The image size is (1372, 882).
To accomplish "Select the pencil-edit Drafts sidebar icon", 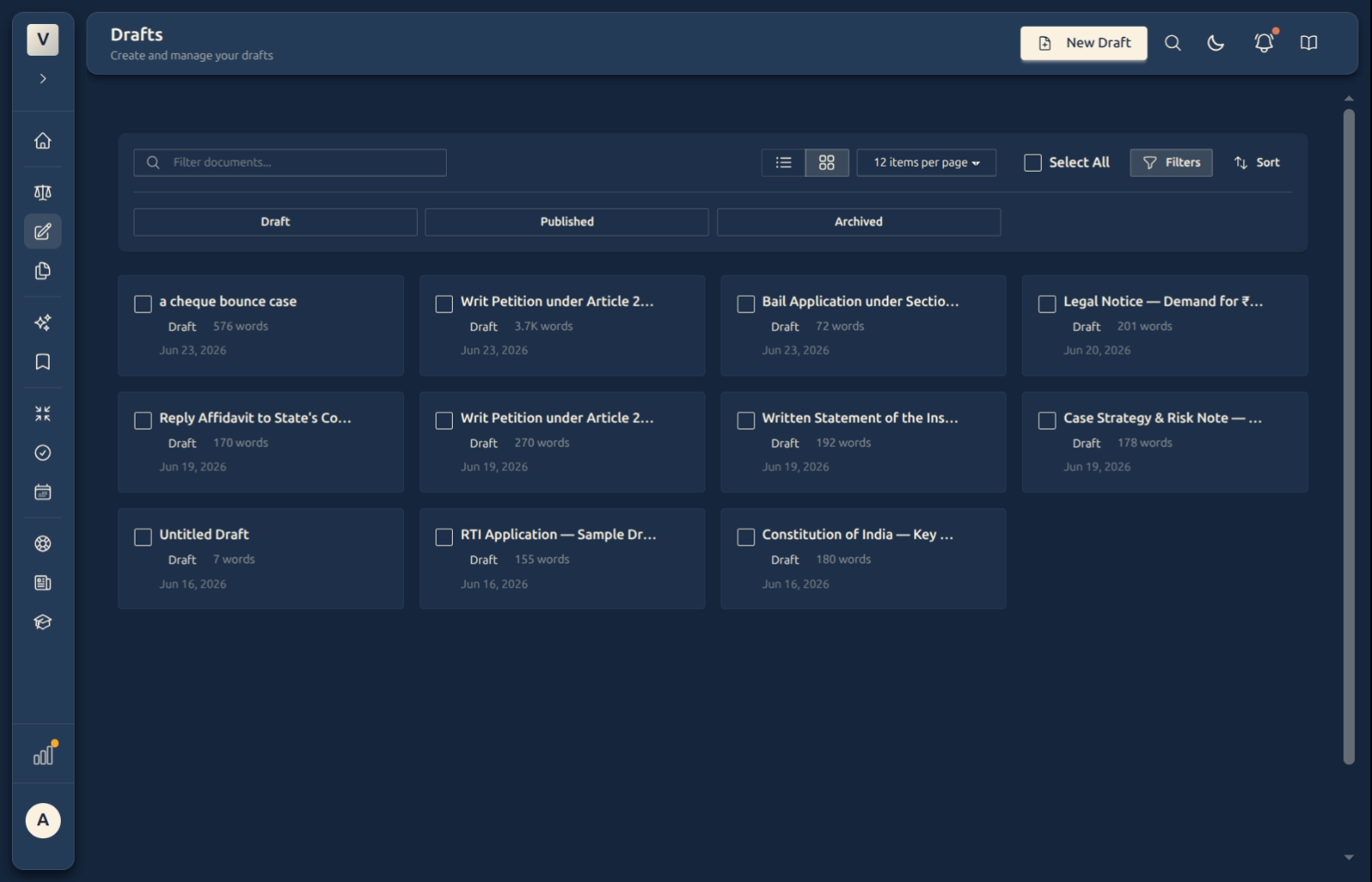I will (43, 232).
